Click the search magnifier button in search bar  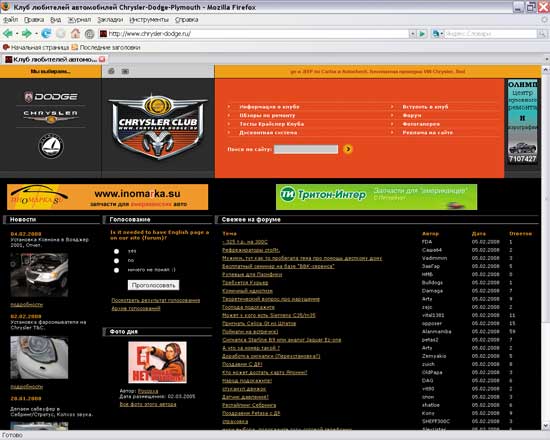pos(542,34)
